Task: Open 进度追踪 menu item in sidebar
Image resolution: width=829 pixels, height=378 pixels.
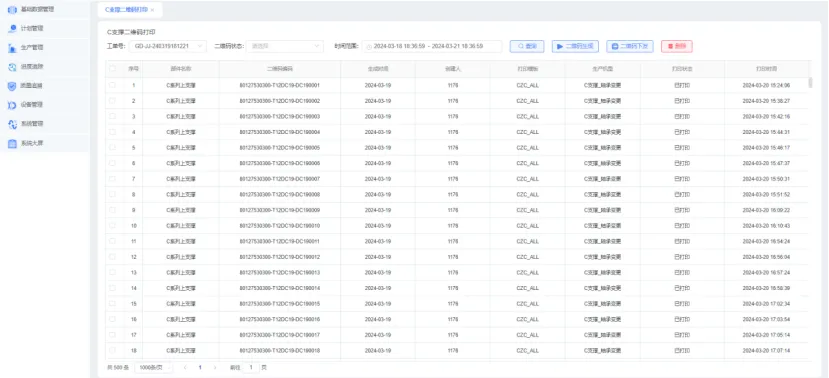Action: (x=32, y=67)
